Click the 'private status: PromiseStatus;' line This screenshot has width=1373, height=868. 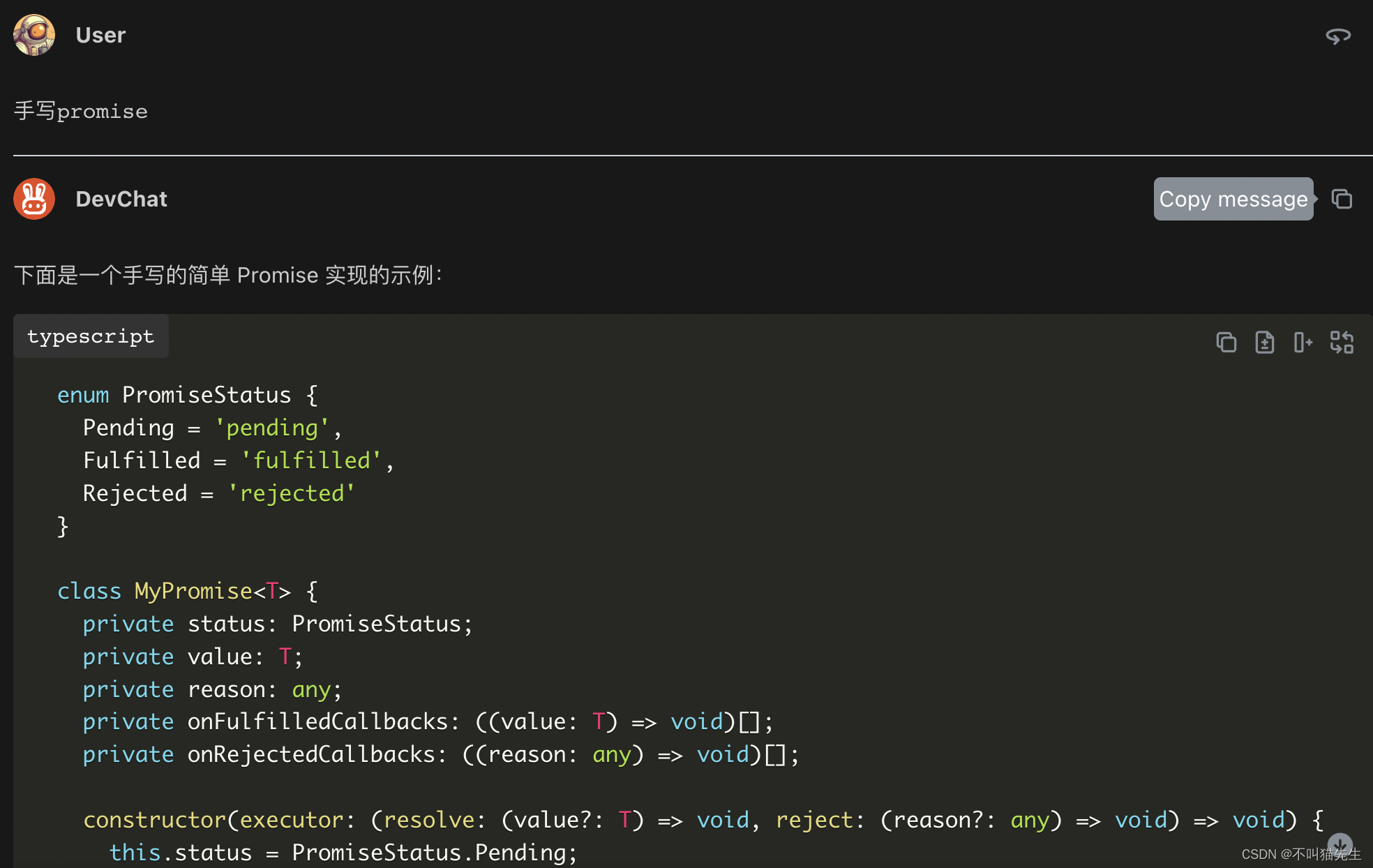coord(278,624)
